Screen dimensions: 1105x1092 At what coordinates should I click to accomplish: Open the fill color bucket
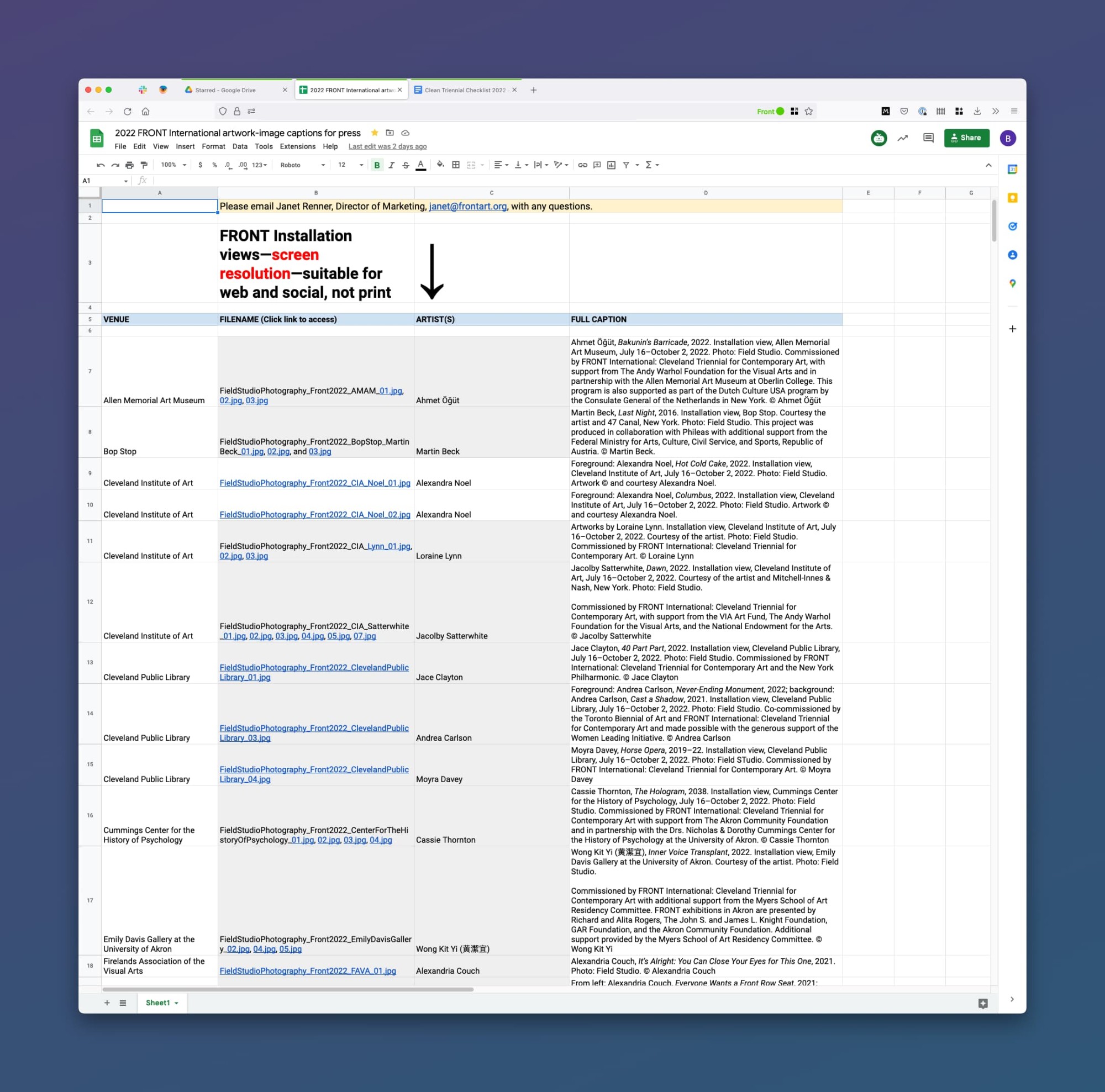pos(440,165)
